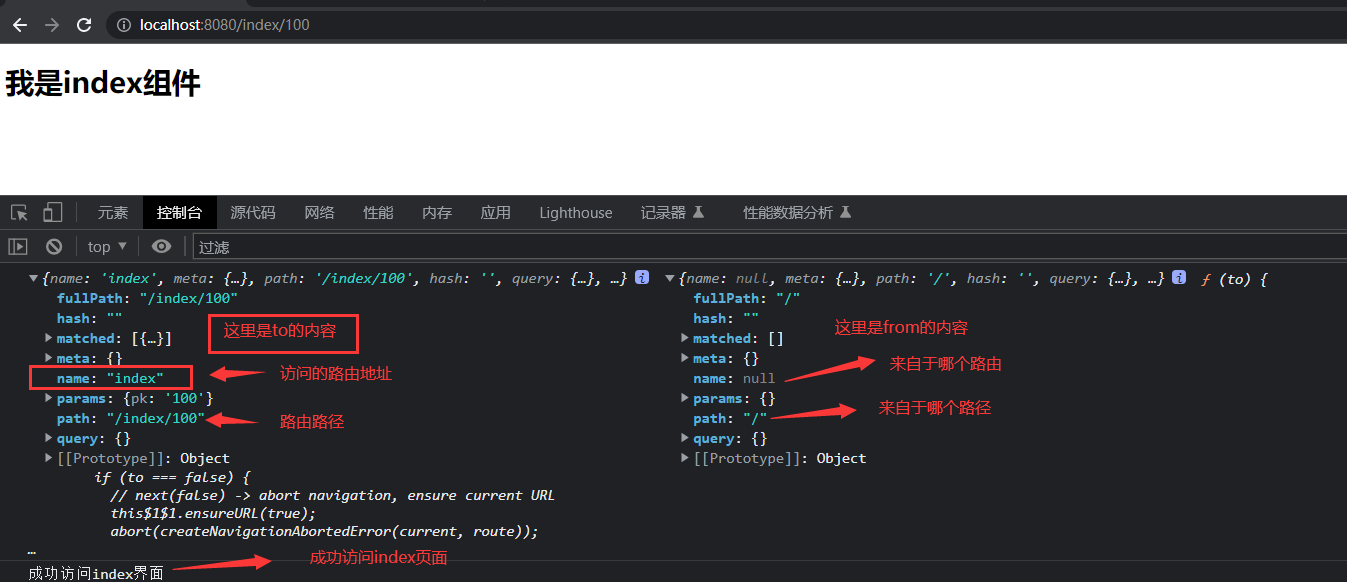Show the console sidebar
Viewport: 1347px width, 582px height.
point(18,246)
